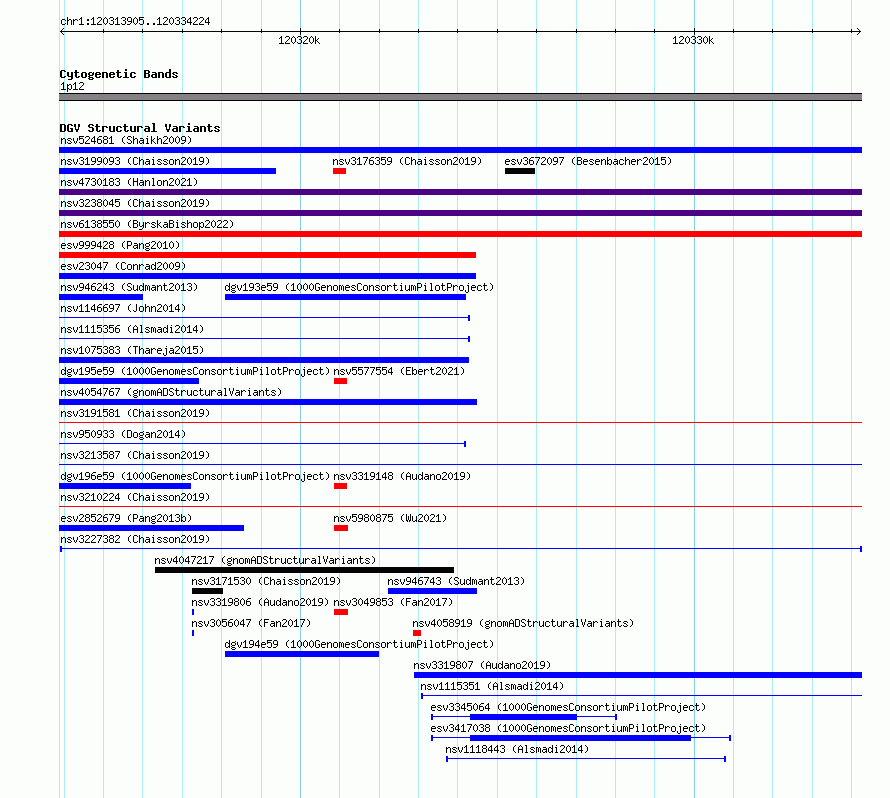Viewport: 890px width, 798px height.
Task: Click the chr1:120313905..120334224 coordinates text
Action: [x=135, y=21]
